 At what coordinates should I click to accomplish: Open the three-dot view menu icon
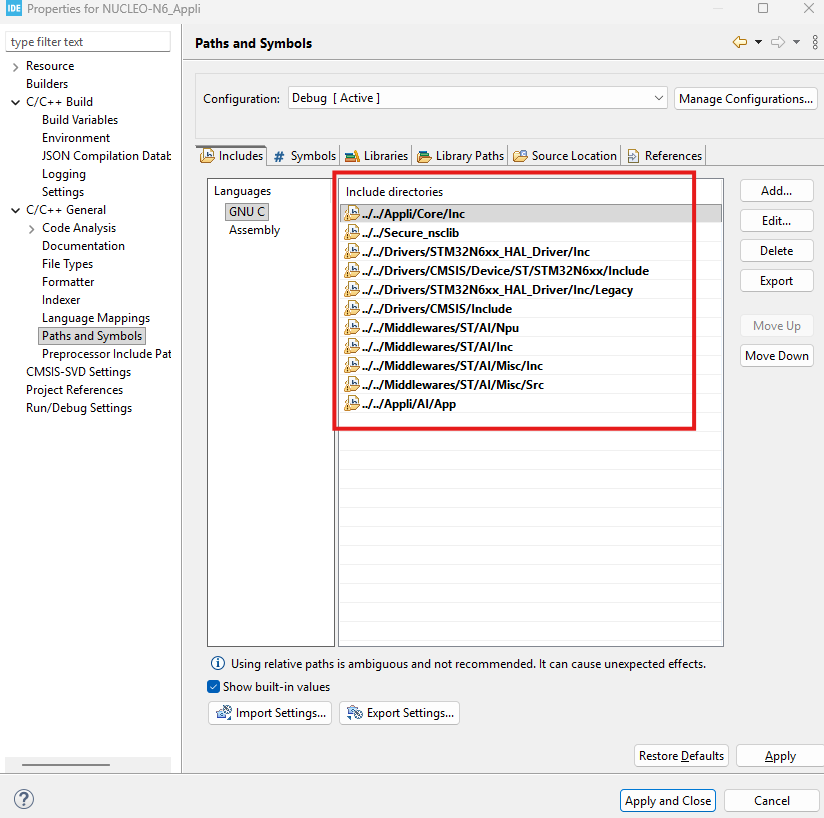coord(815,42)
